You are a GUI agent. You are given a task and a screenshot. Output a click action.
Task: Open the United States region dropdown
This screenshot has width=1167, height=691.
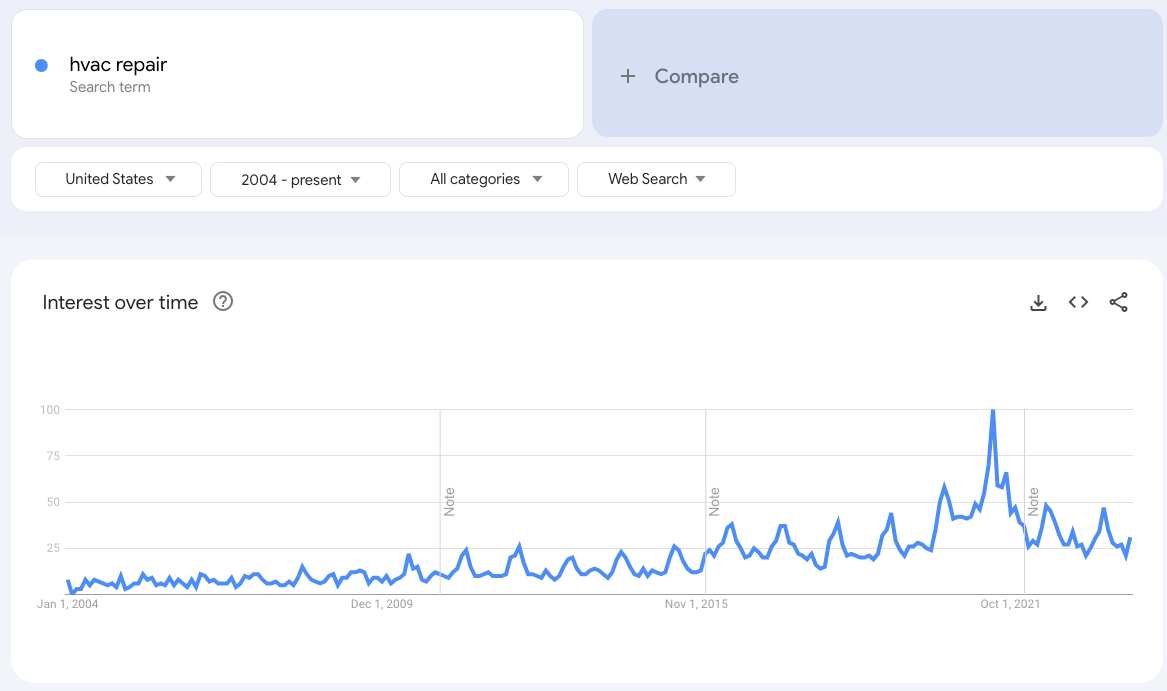click(119, 180)
